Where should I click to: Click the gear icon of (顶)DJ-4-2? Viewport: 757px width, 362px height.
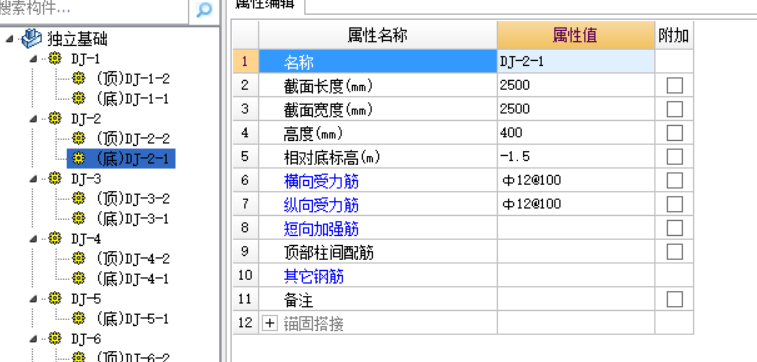pos(79,258)
